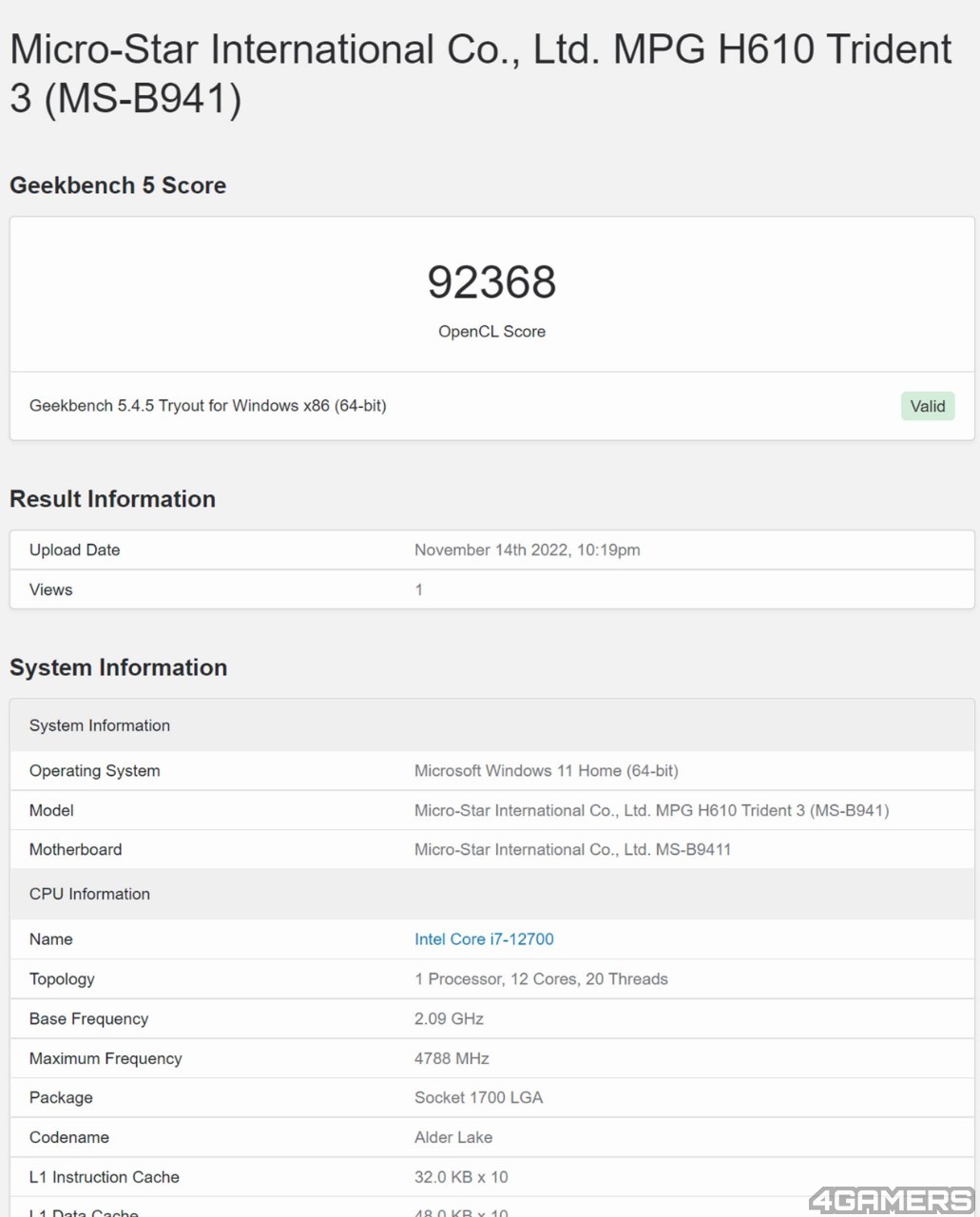
Task: Click the green Valid badge
Action: (x=928, y=406)
